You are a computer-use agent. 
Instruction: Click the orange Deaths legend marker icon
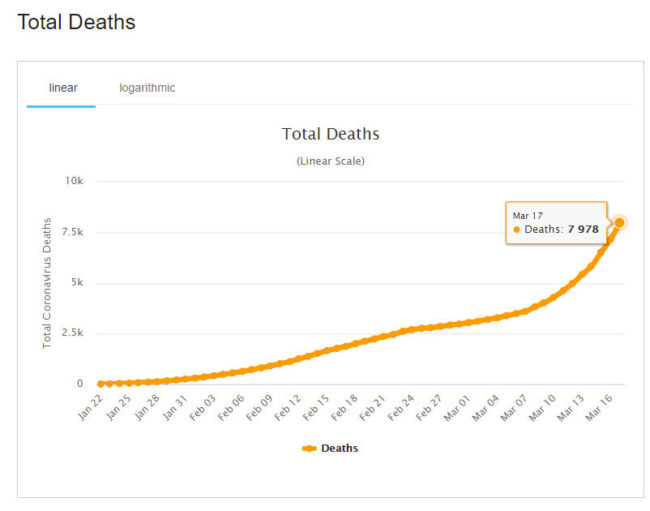pos(309,448)
